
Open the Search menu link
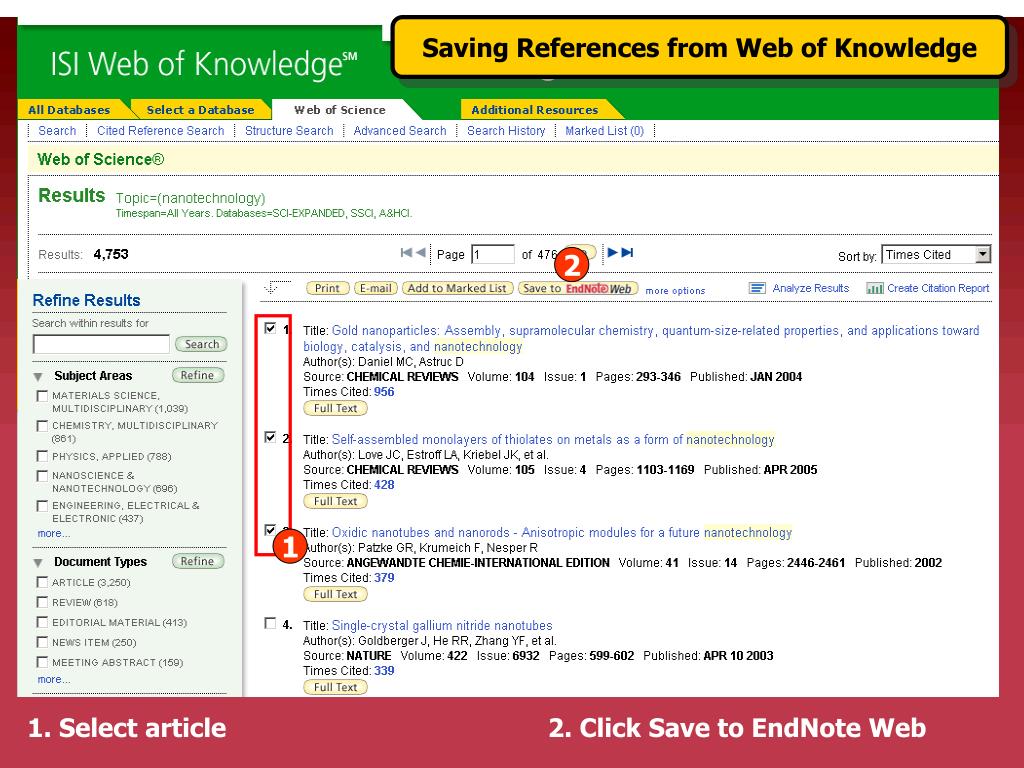point(57,131)
